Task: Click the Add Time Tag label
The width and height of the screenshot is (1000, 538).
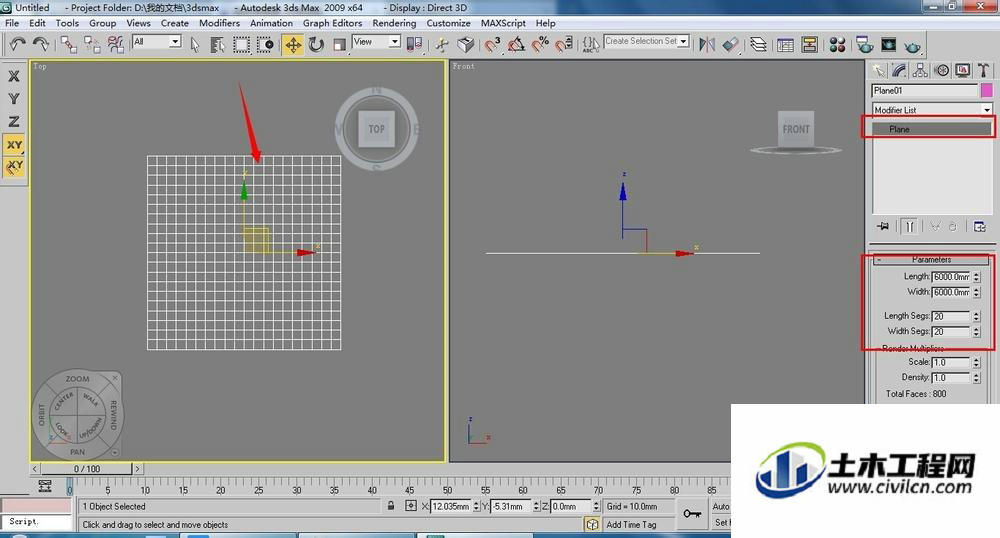Action: click(631, 525)
